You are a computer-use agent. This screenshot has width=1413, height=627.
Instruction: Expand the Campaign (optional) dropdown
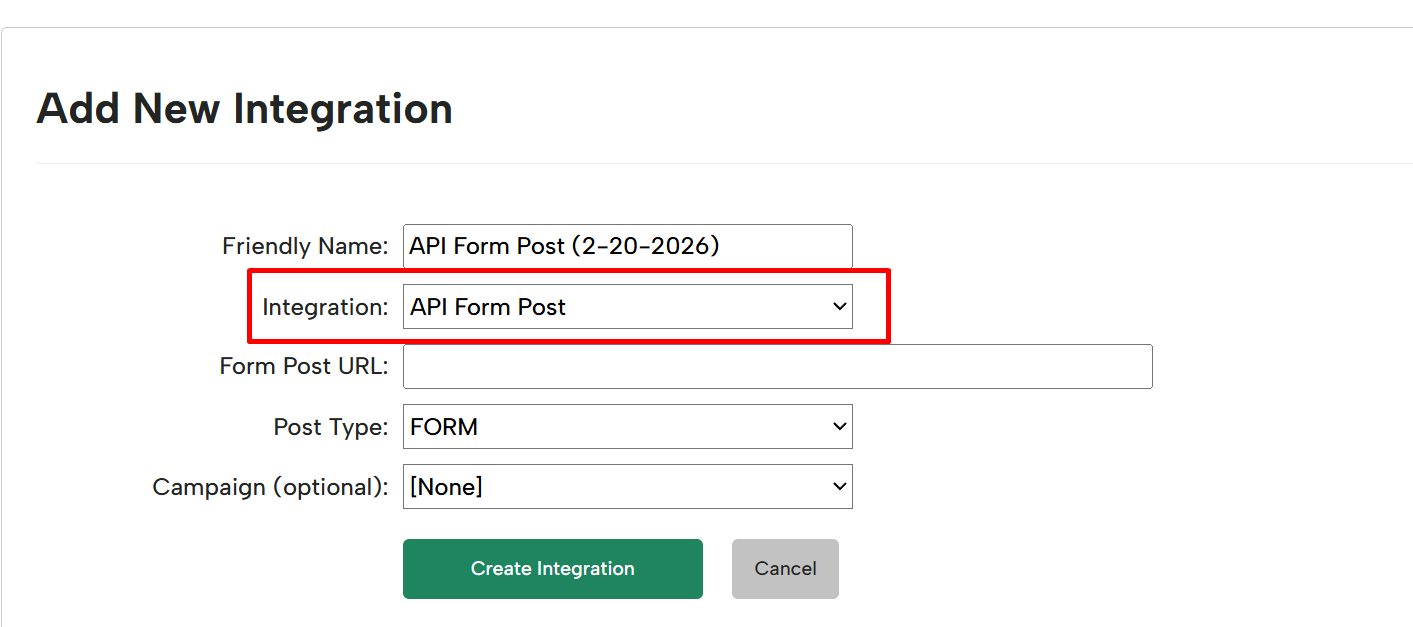pyautogui.click(x=627, y=487)
